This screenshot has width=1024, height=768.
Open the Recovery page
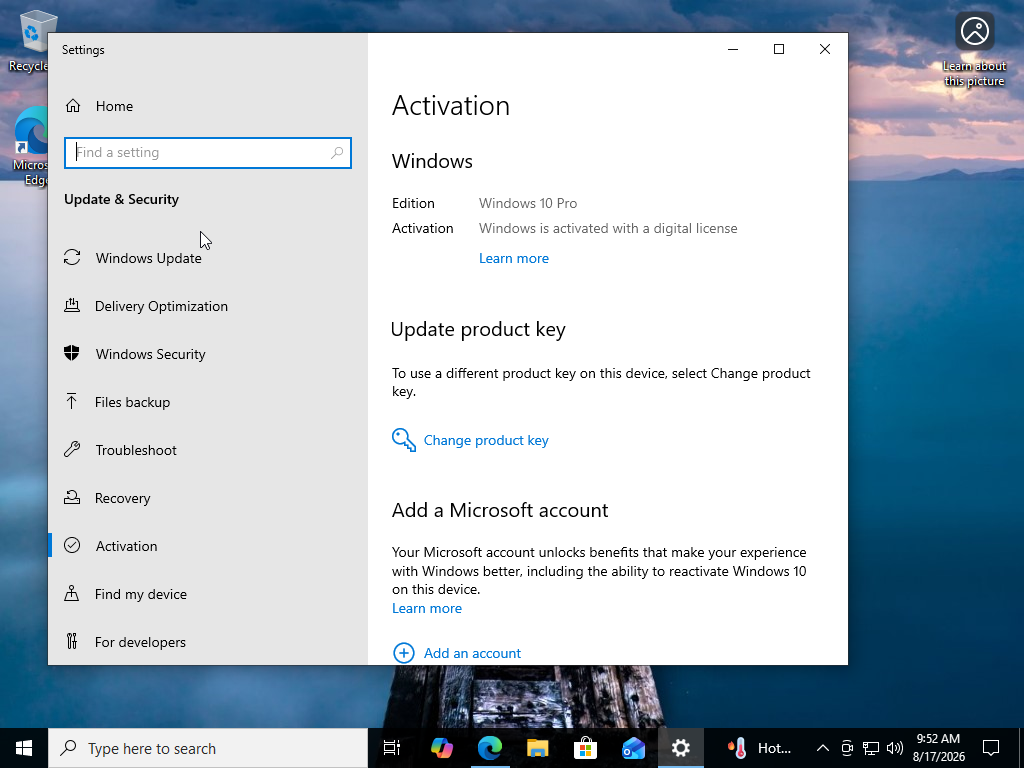tap(208, 498)
